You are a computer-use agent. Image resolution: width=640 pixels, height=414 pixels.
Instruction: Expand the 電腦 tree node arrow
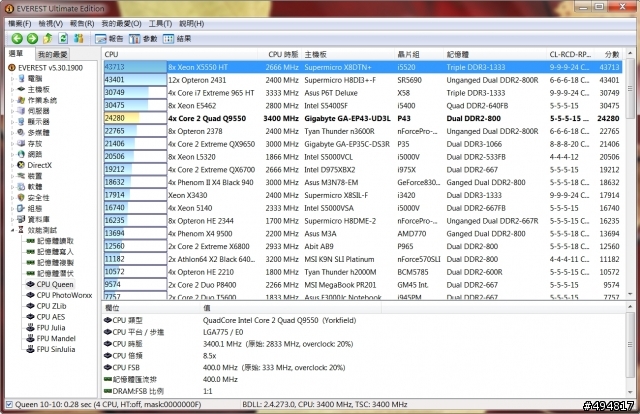coord(13,78)
